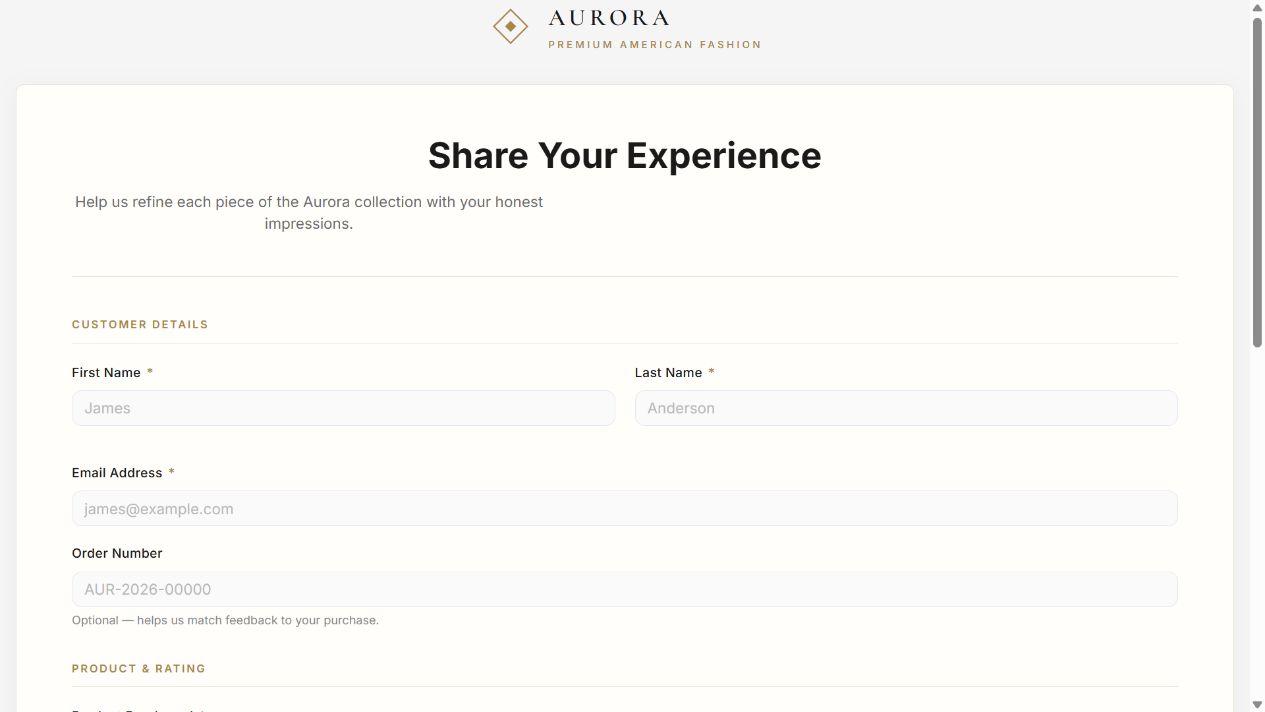
Task: Click the scrollbar down arrow
Action: point(1258,705)
